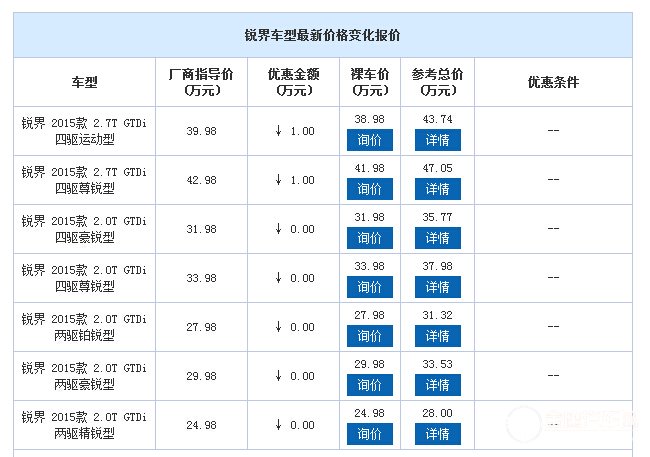This screenshot has width=650, height=457.
Task: Select the 锐界 2.7T GTDi 四驱运动型 model name
Action: point(85,131)
